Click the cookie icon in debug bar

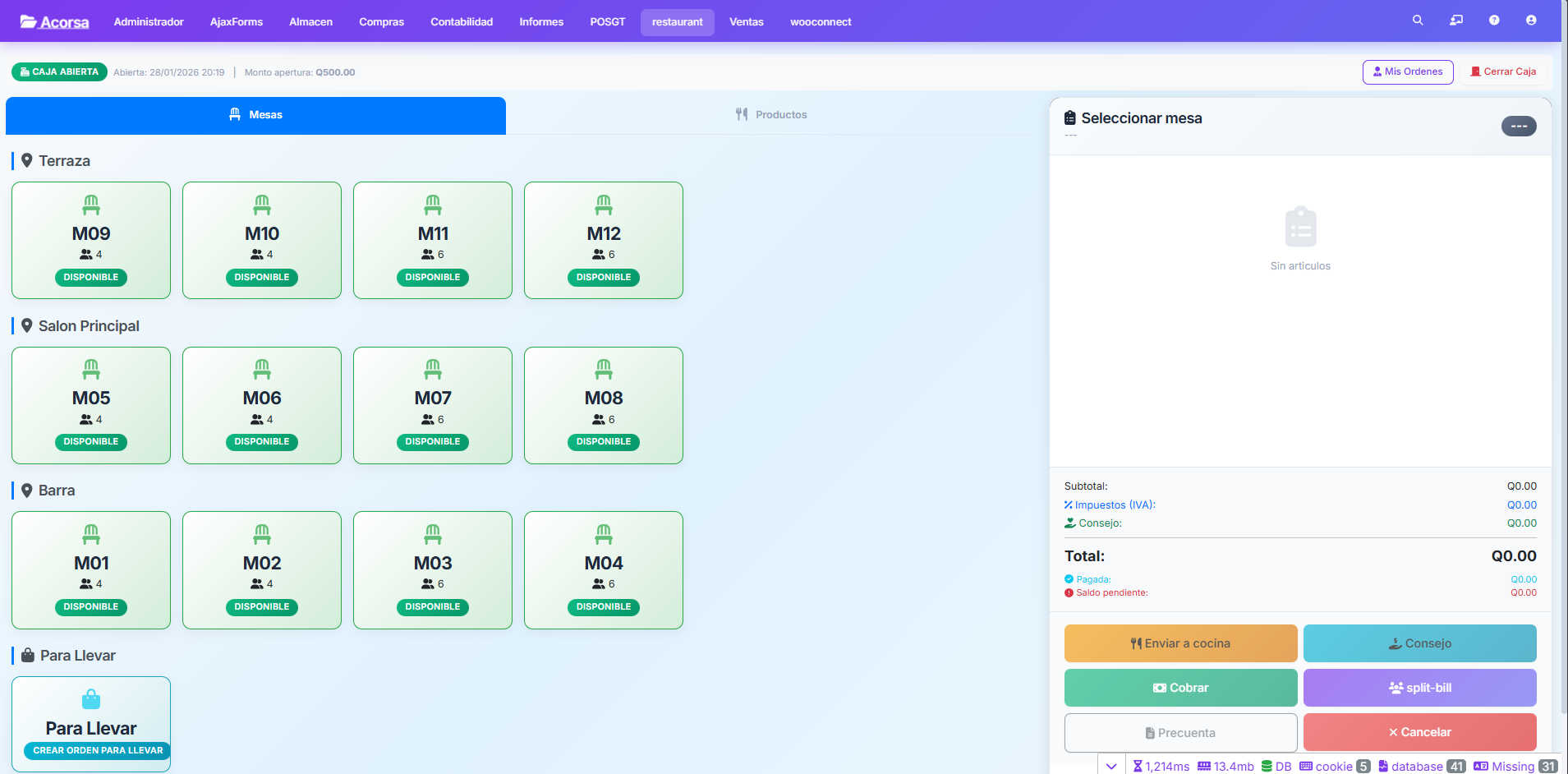click(1306, 766)
